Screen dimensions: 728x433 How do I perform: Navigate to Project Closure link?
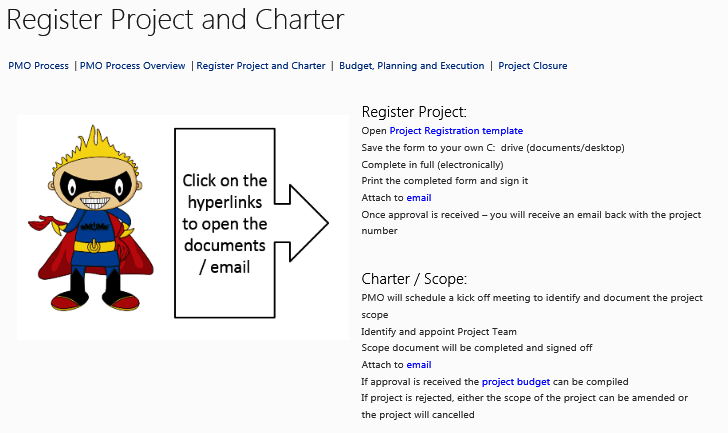[532, 66]
